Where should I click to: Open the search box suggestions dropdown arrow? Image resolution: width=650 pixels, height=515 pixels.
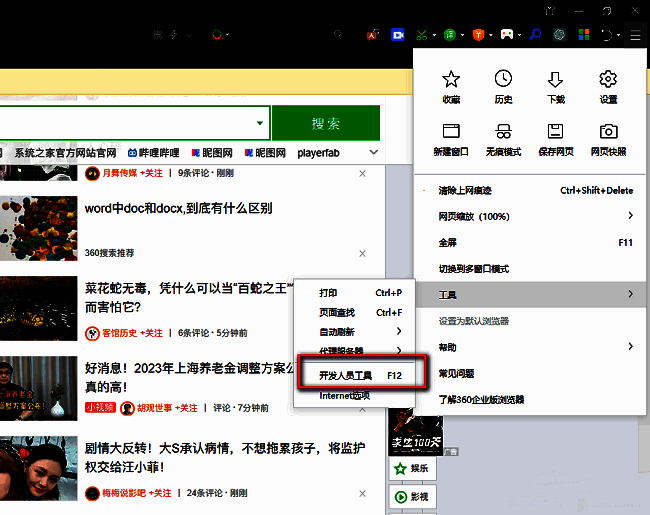[x=260, y=123]
